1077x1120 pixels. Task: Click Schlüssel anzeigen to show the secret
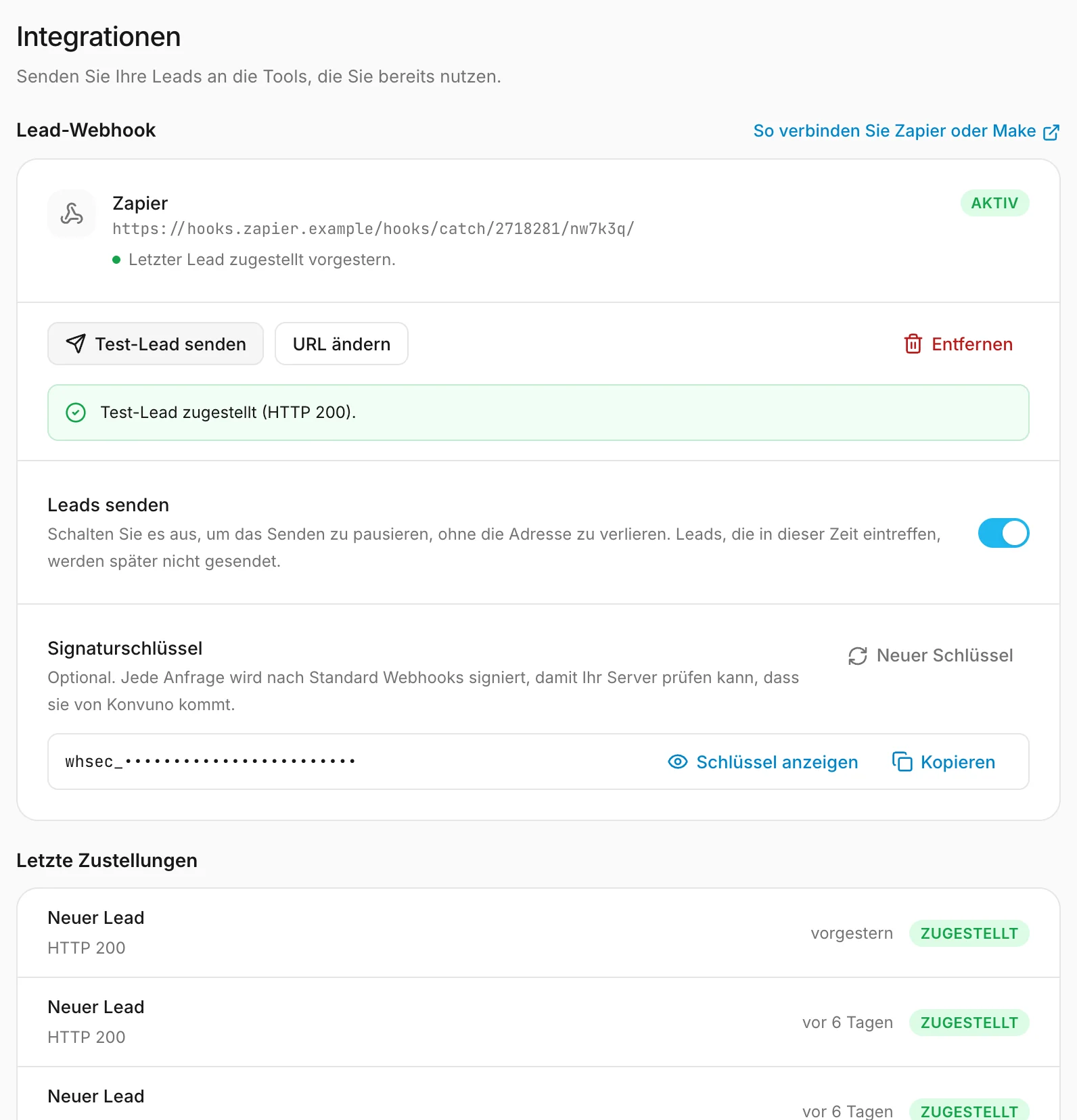tap(763, 762)
